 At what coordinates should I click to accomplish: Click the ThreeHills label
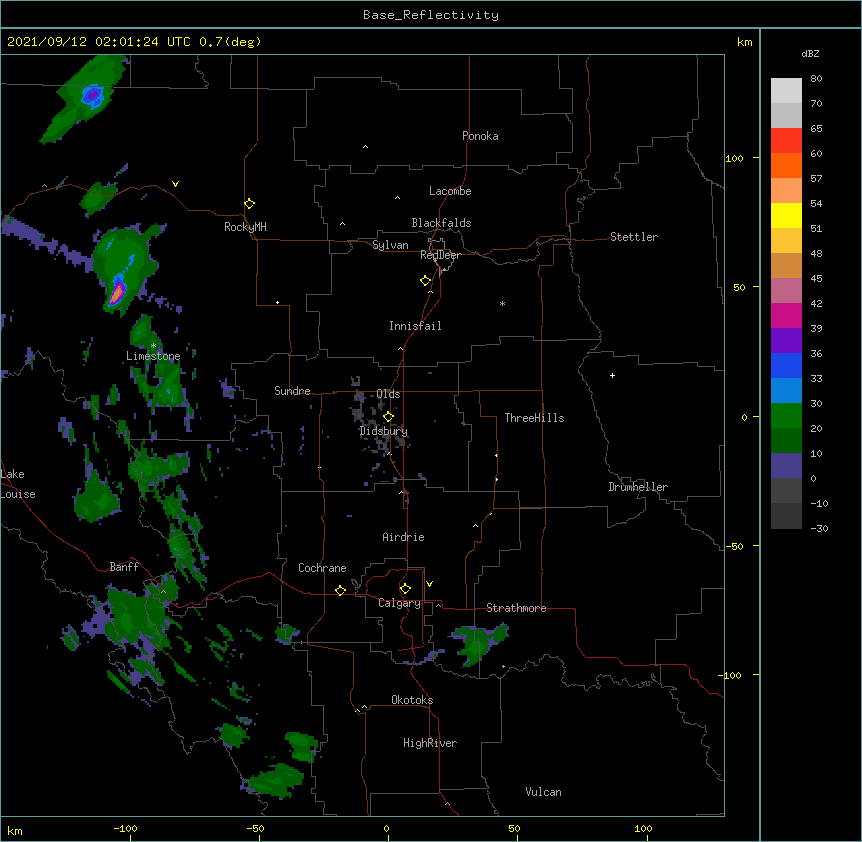point(534,418)
